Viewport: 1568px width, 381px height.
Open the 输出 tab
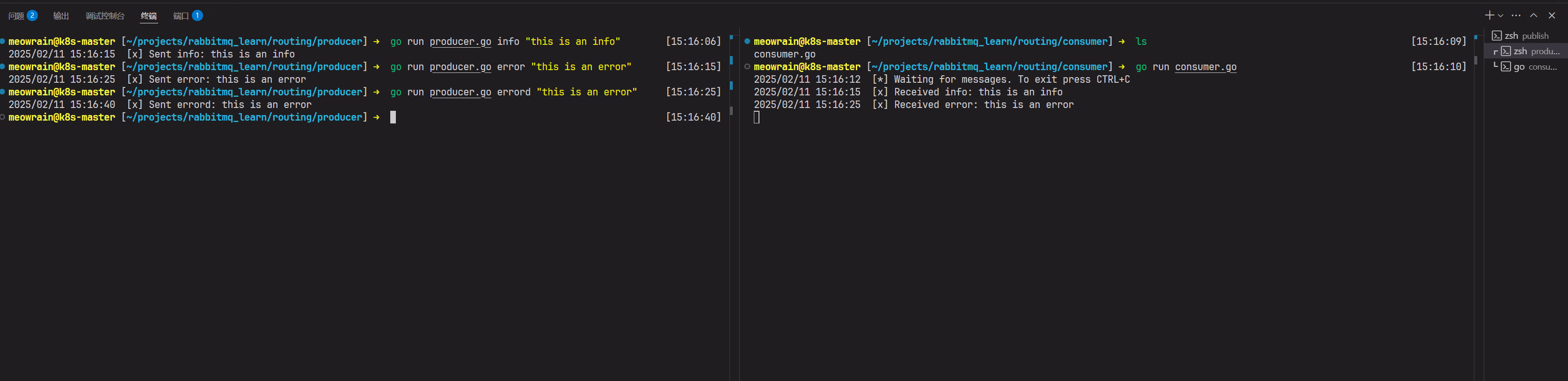coord(61,16)
